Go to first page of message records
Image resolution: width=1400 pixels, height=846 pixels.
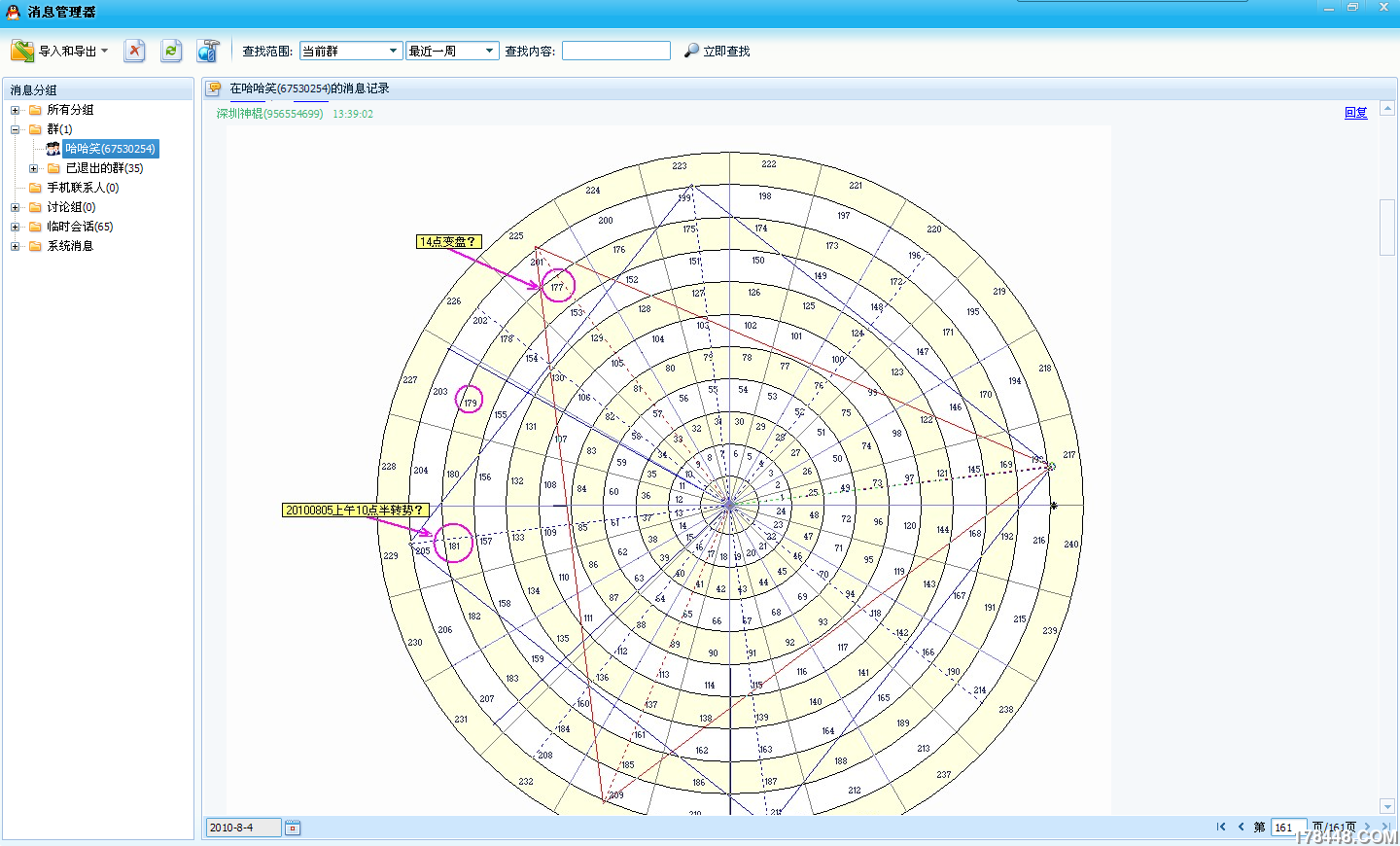[1221, 827]
